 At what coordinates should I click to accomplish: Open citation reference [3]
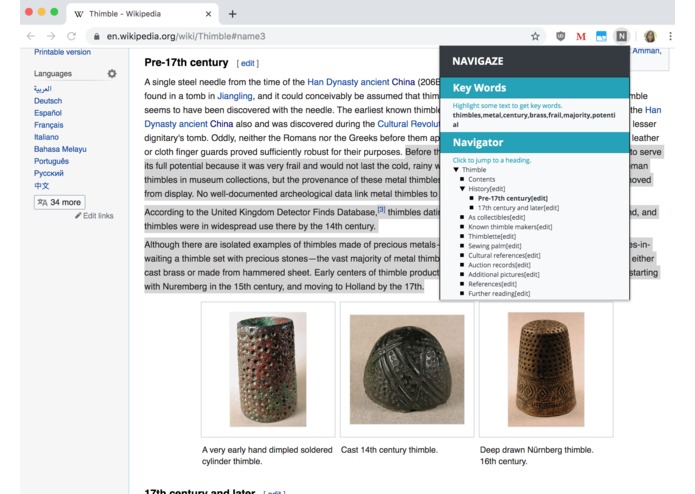(381, 209)
